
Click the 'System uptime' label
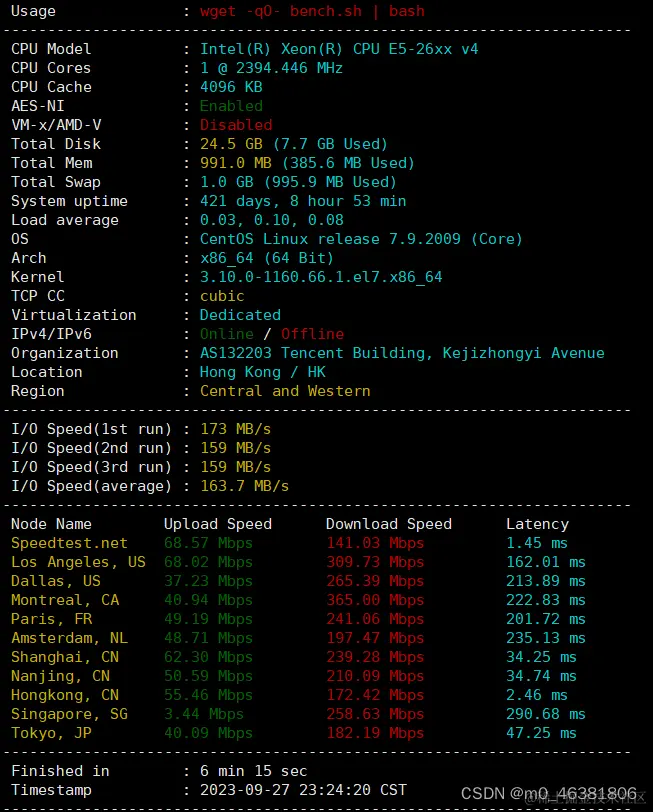69,201
